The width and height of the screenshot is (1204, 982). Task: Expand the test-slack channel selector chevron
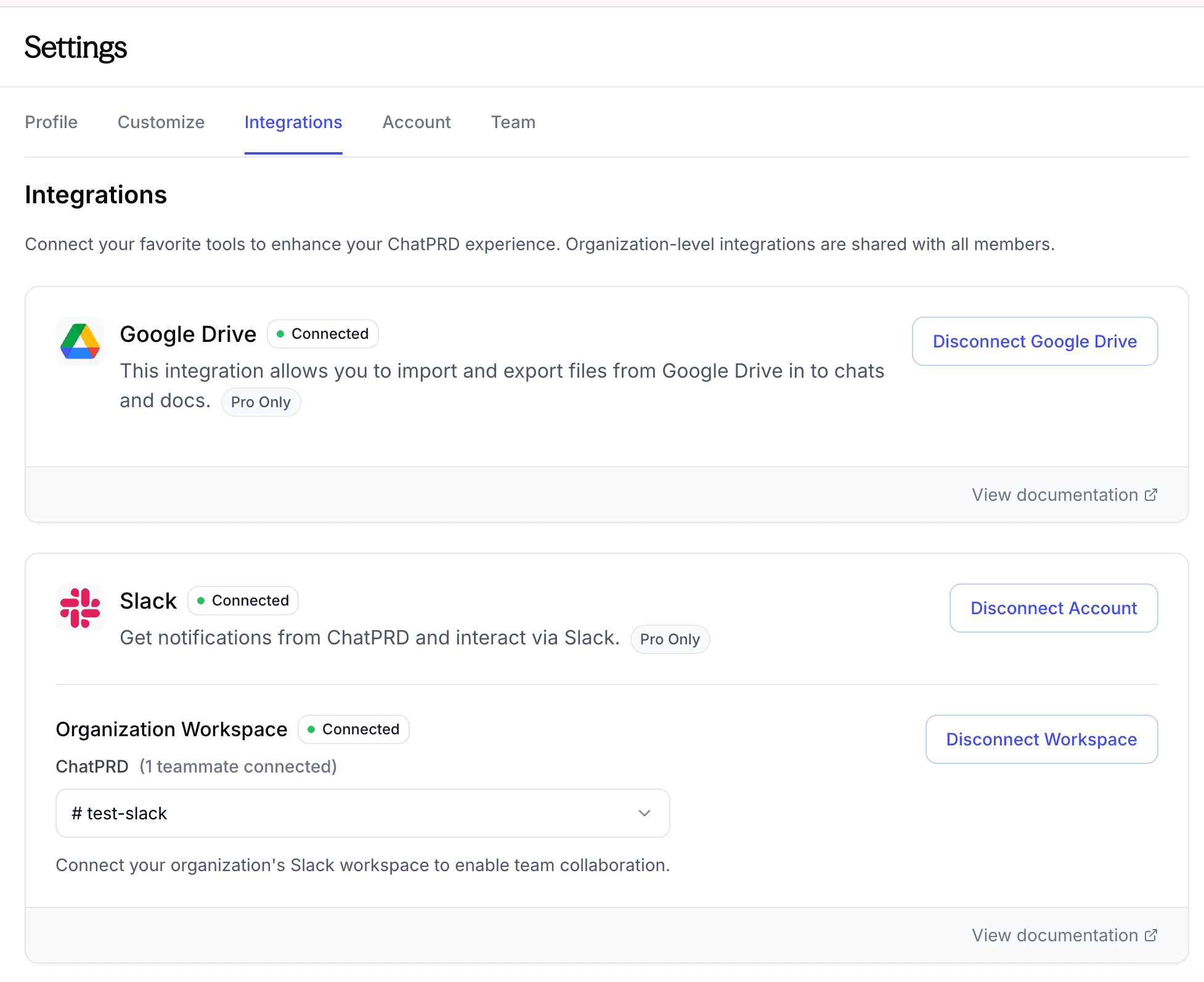pyautogui.click(x=645, y=813)
